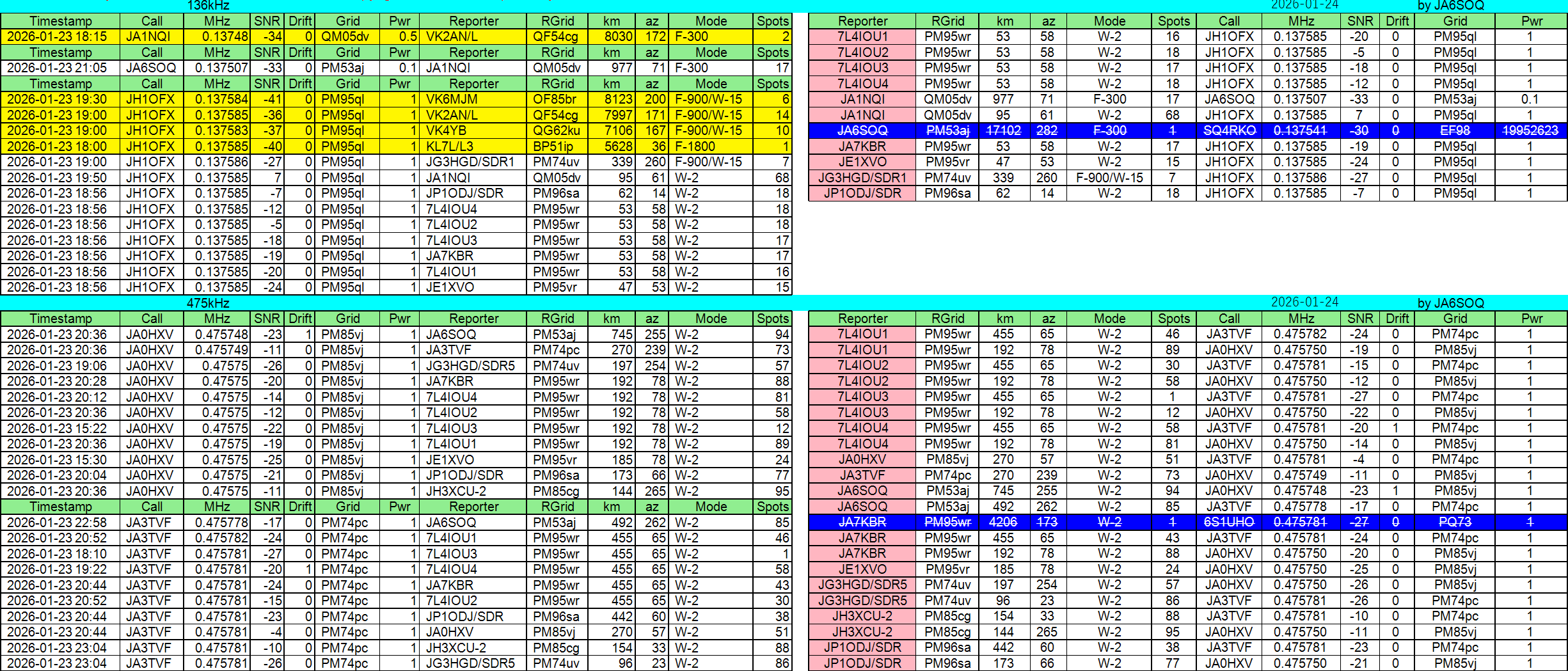
Task: Click the 4206 km cell
Action: pos(1003,523)
